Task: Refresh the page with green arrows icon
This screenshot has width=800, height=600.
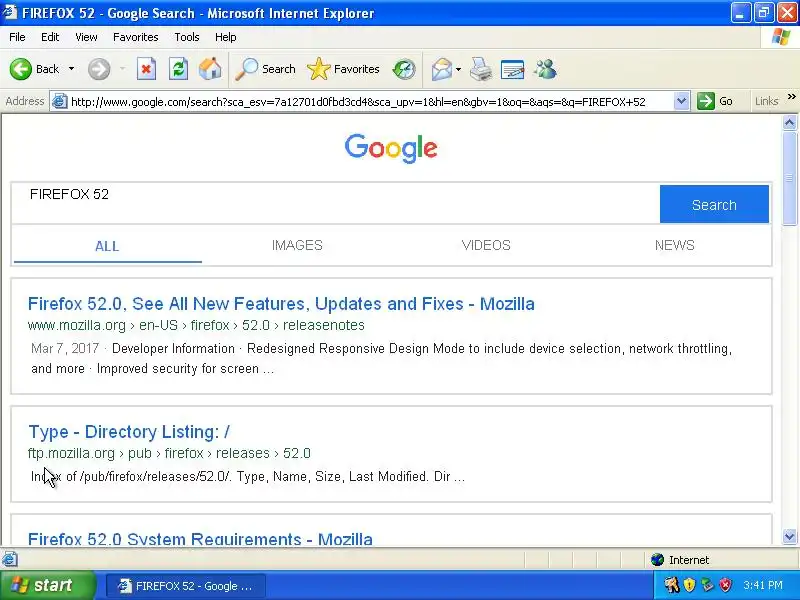Action: (179, 69)
